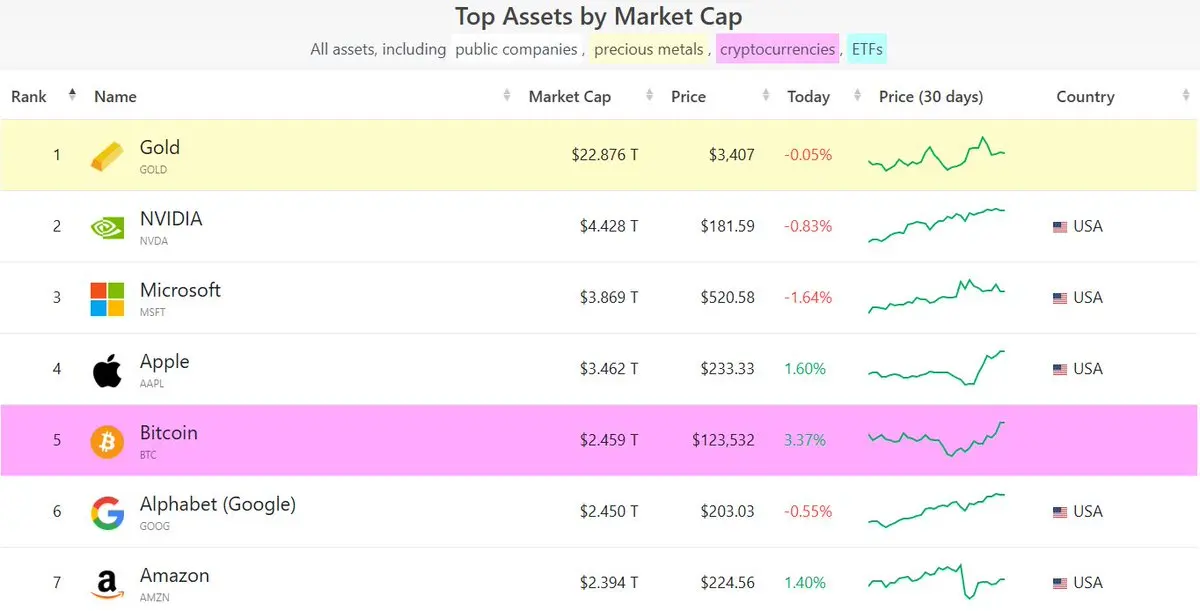This screenshot has height=611, width=1200.
Task: Open the NVIDIA name link
Action: (171, 218)
